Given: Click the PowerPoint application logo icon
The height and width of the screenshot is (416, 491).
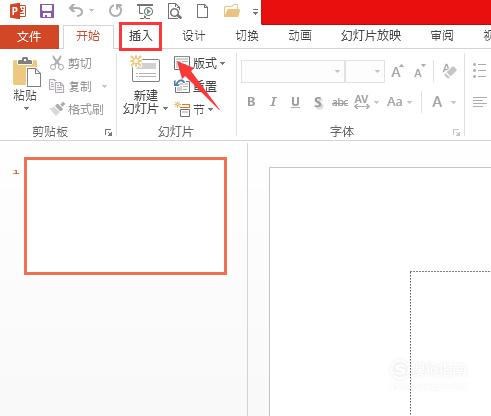Looking at the screenshot, I should tap(18, 11).
